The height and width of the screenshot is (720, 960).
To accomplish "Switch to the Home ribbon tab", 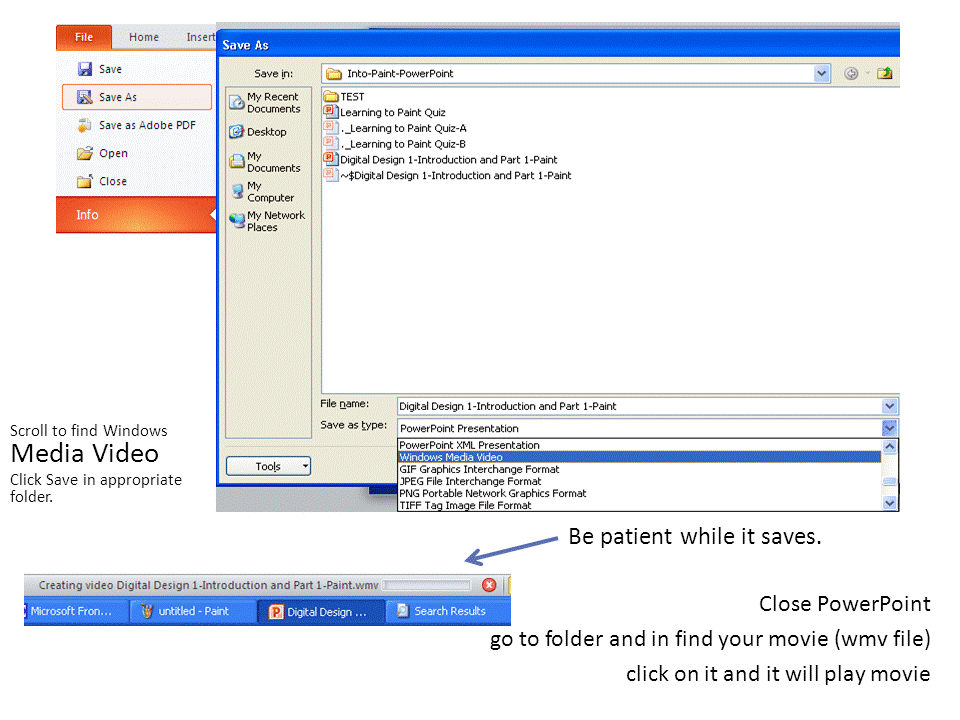I will (x=144, y=37).
